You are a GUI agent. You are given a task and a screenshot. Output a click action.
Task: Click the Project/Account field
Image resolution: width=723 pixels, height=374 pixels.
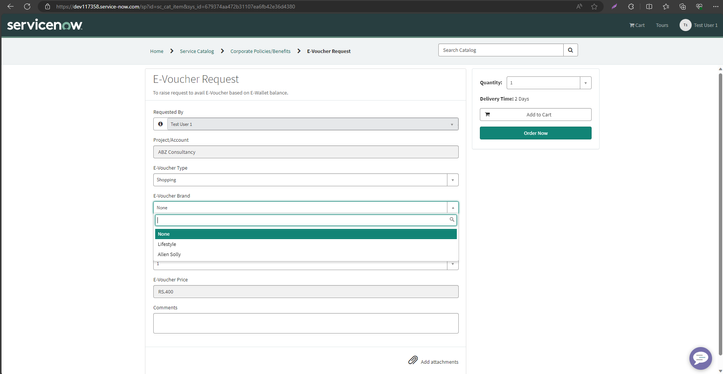coord(306,152)
